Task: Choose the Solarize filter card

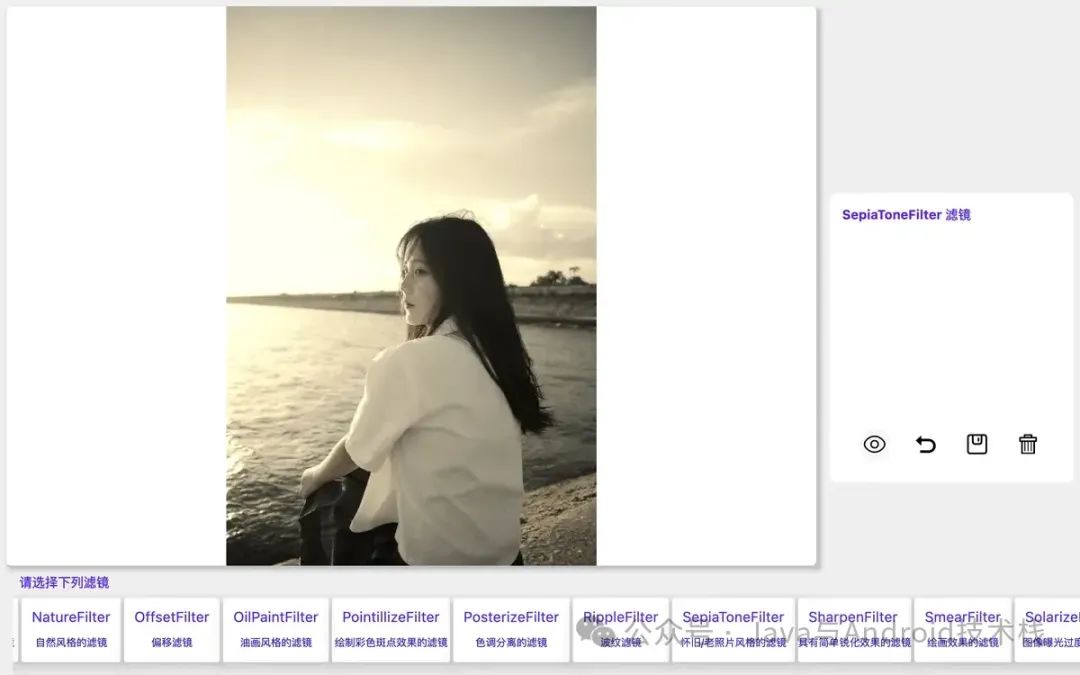Action: (x=1047, y=630)
